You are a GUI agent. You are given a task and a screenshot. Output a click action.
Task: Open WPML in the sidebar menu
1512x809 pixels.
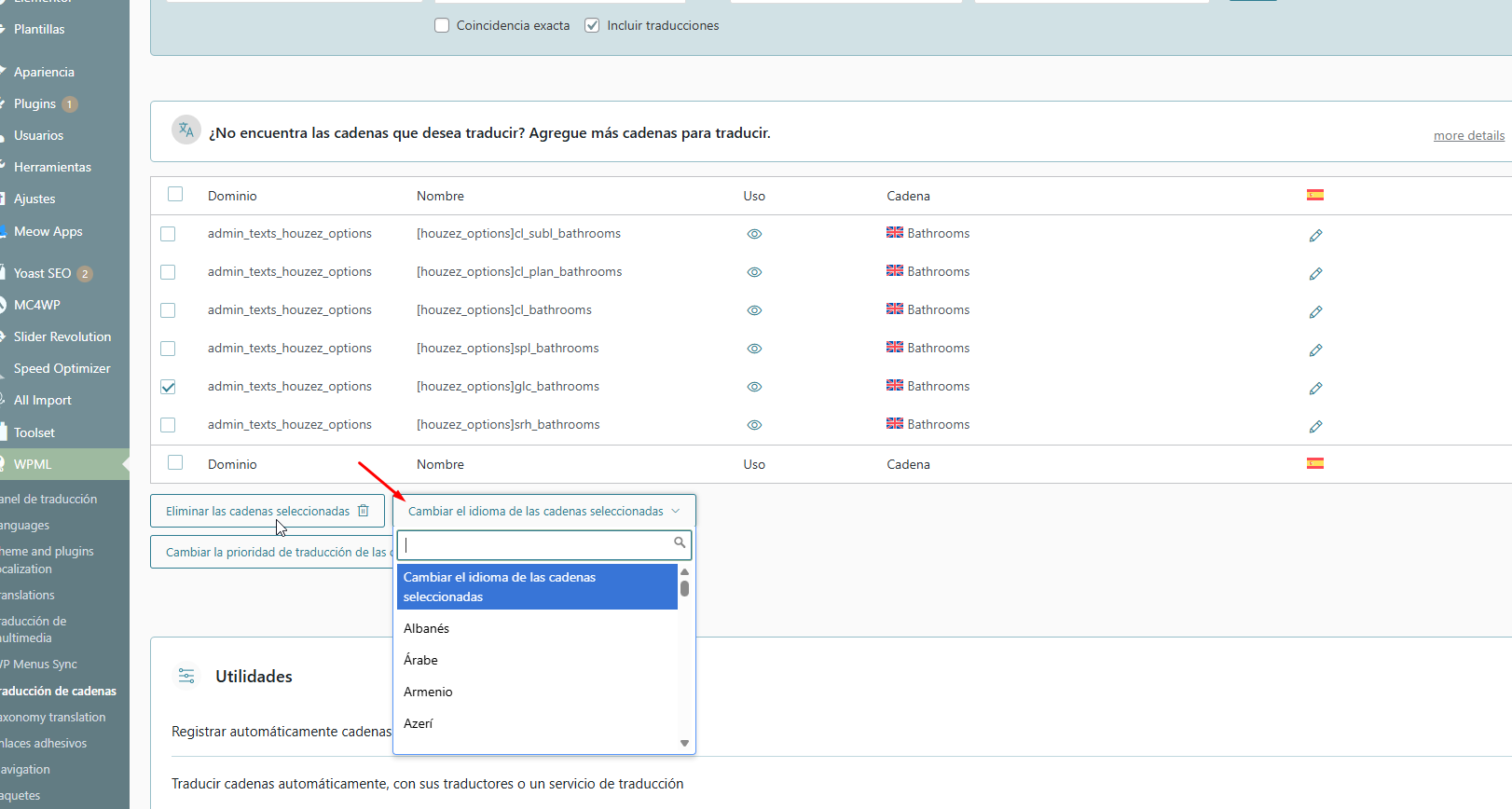click(33, 464)
